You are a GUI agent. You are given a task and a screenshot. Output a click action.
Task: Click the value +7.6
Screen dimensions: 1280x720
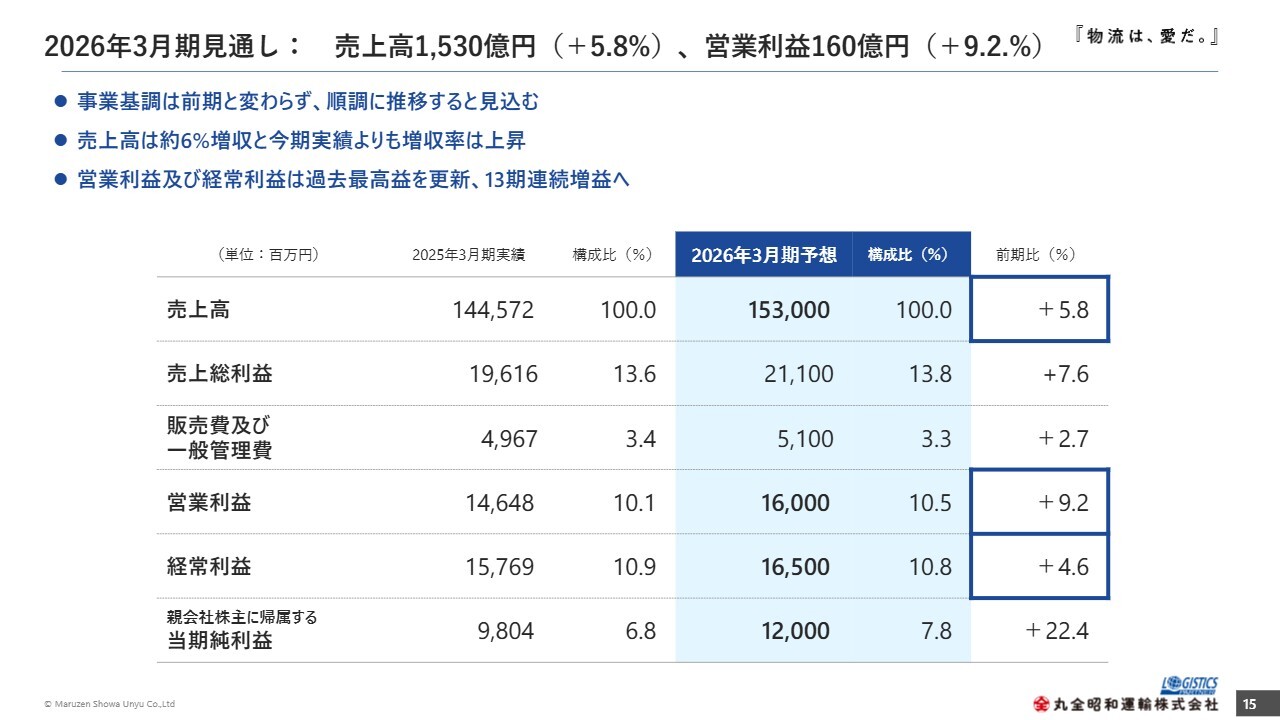point(1066,374)
